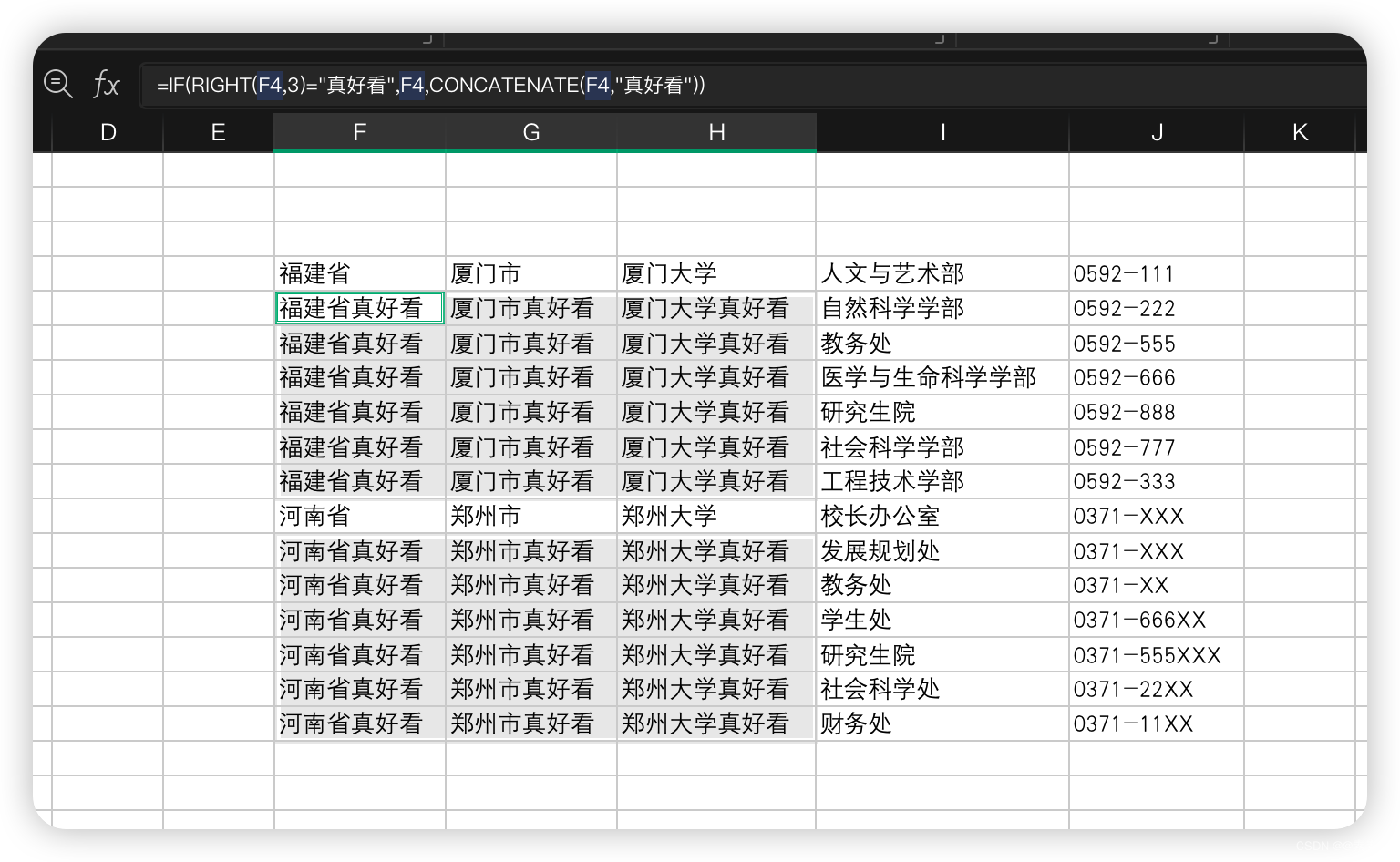This screenshot has width=1400, height=862.
Task: Select column I header
Action: tap(942, 133)
